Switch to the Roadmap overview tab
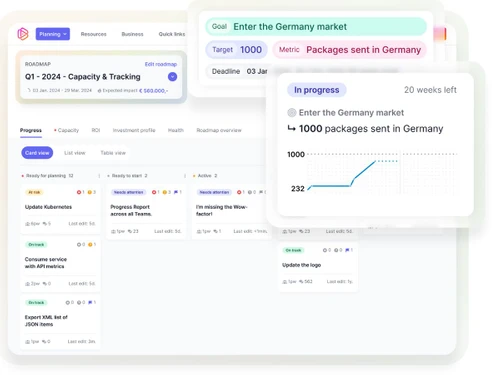This screenshot has height=375, width=500. point(219,130)
